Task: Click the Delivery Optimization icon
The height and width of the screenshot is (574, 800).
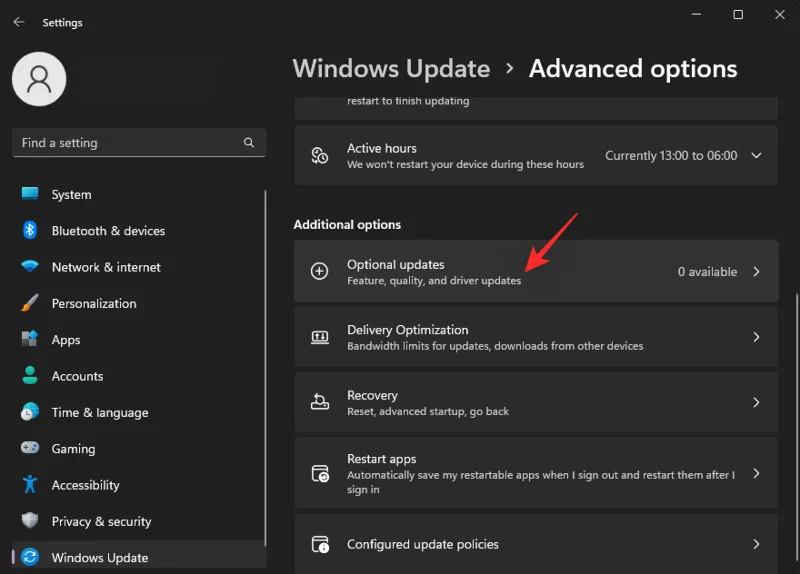Action: pyautogui.click(x=320, y=337)
